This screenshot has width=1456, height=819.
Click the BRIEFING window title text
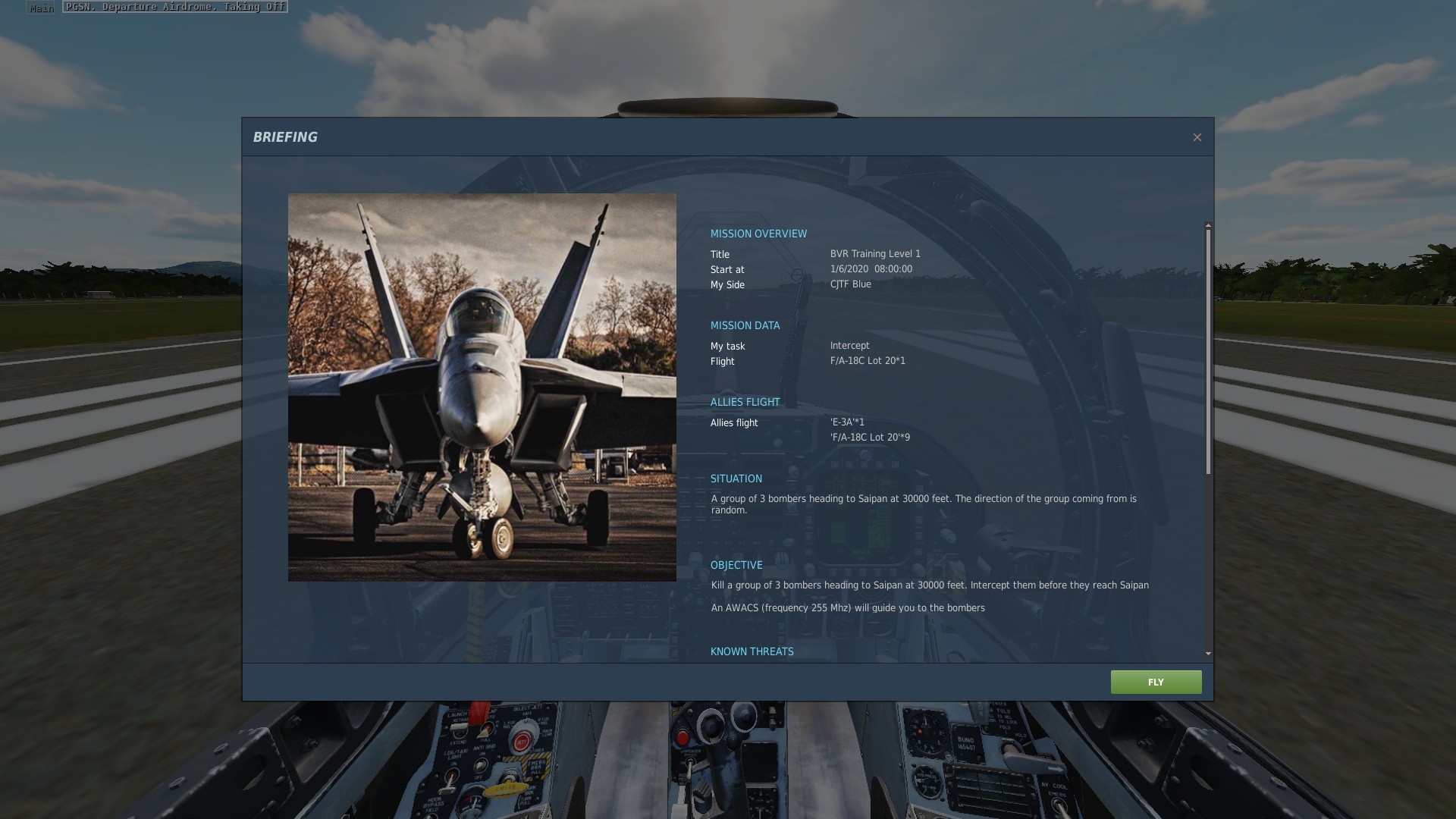285,137
